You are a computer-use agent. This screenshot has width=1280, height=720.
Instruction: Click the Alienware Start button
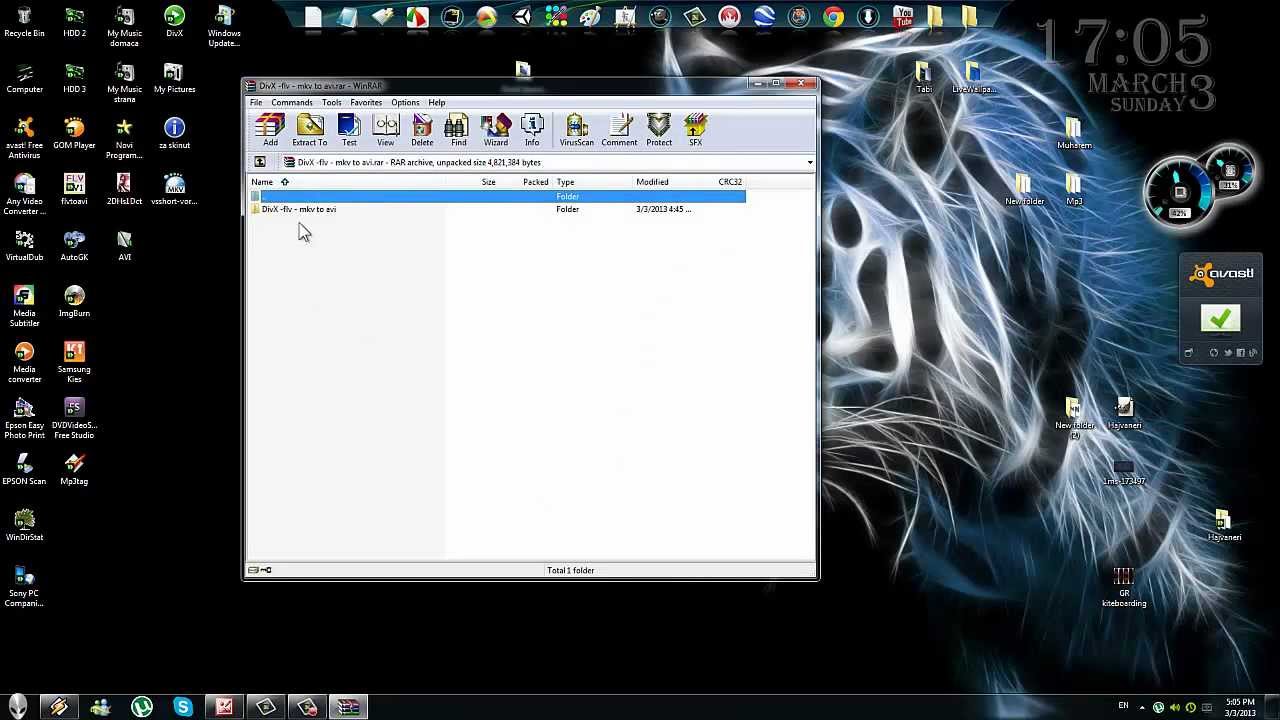pyautogui.click(x=18, y=706)
